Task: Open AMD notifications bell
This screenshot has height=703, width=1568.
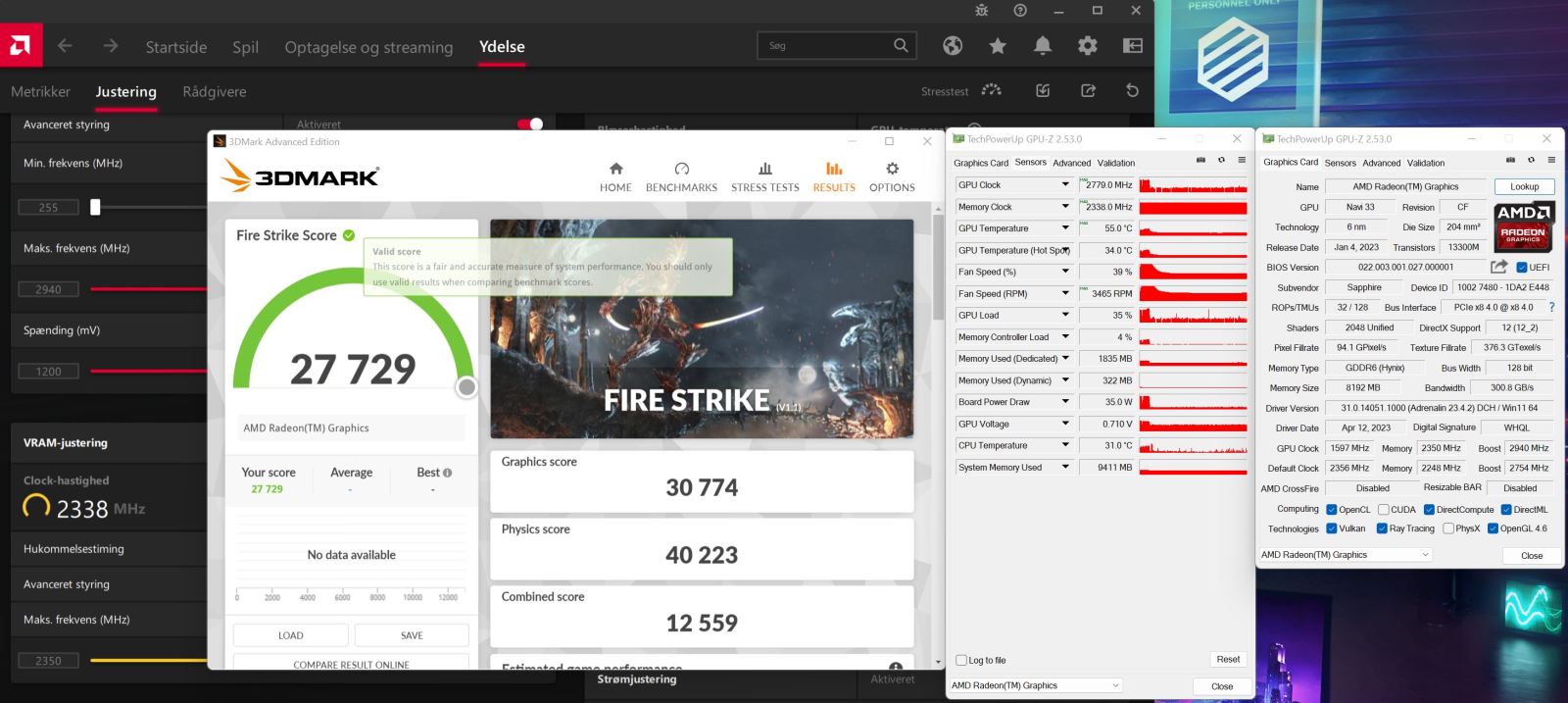Action: 1043,46
